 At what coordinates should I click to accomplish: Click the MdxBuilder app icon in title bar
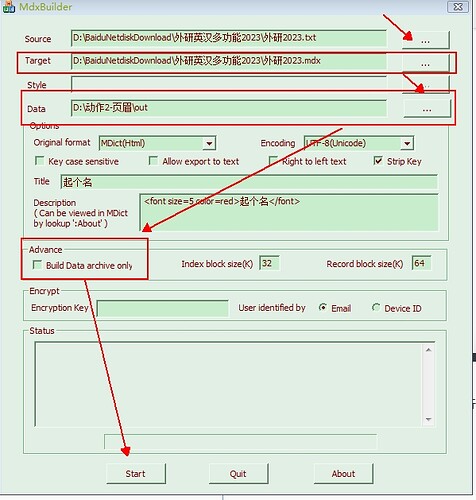coord(9,6)
